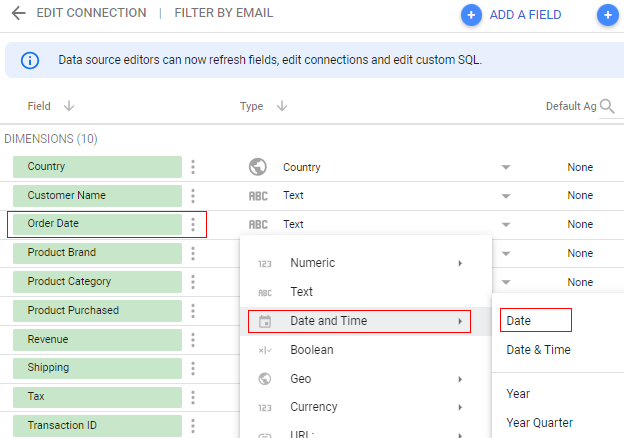This screenshot has height=438, width=624.
Task: Click the info icon in the blue banner
Action: [30, 60]
